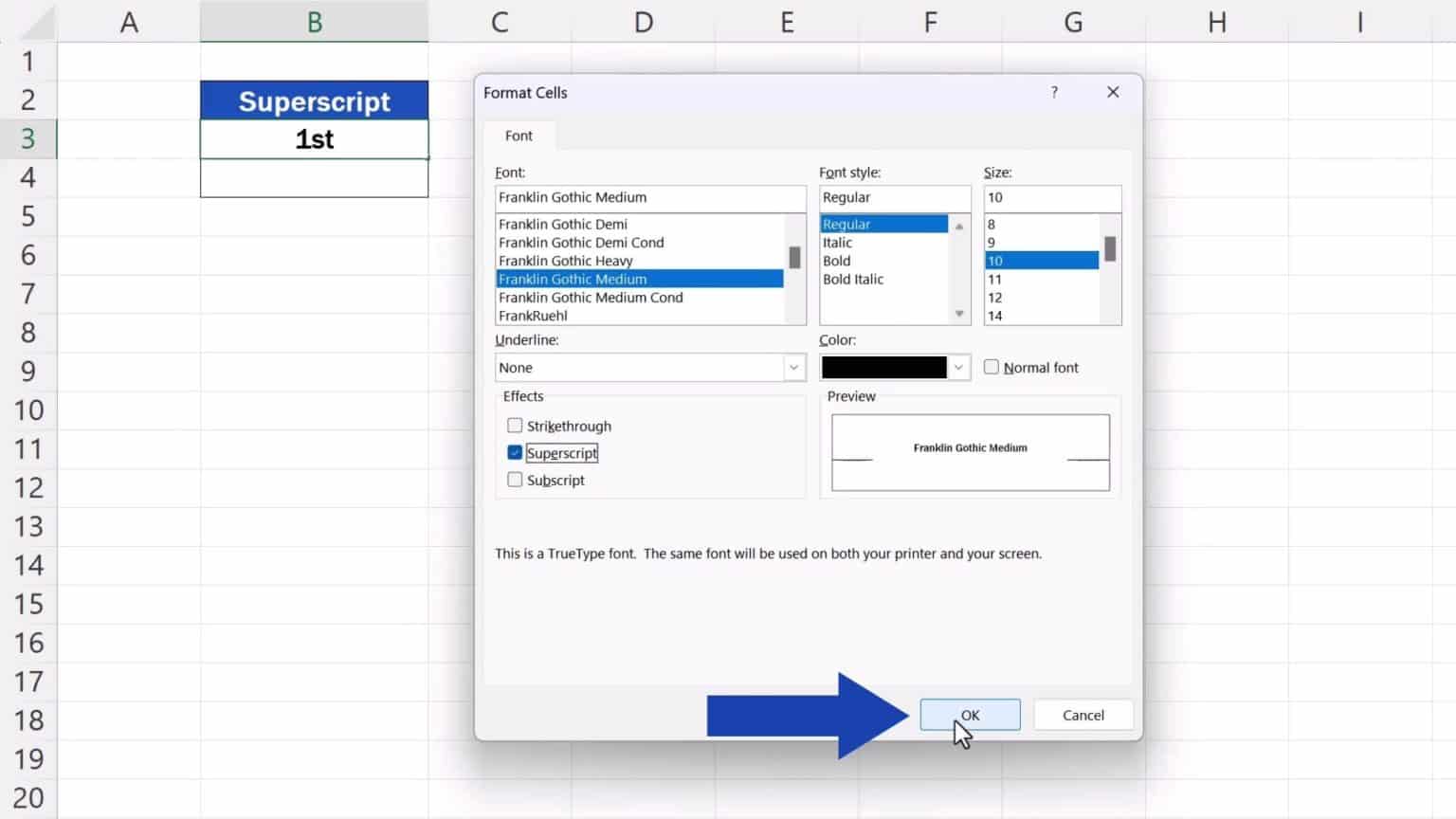The height and width of the screenshot is (819, 1456).
Task: Close the Format Cells dialog with X
Action: click(x=1113, y=92)
